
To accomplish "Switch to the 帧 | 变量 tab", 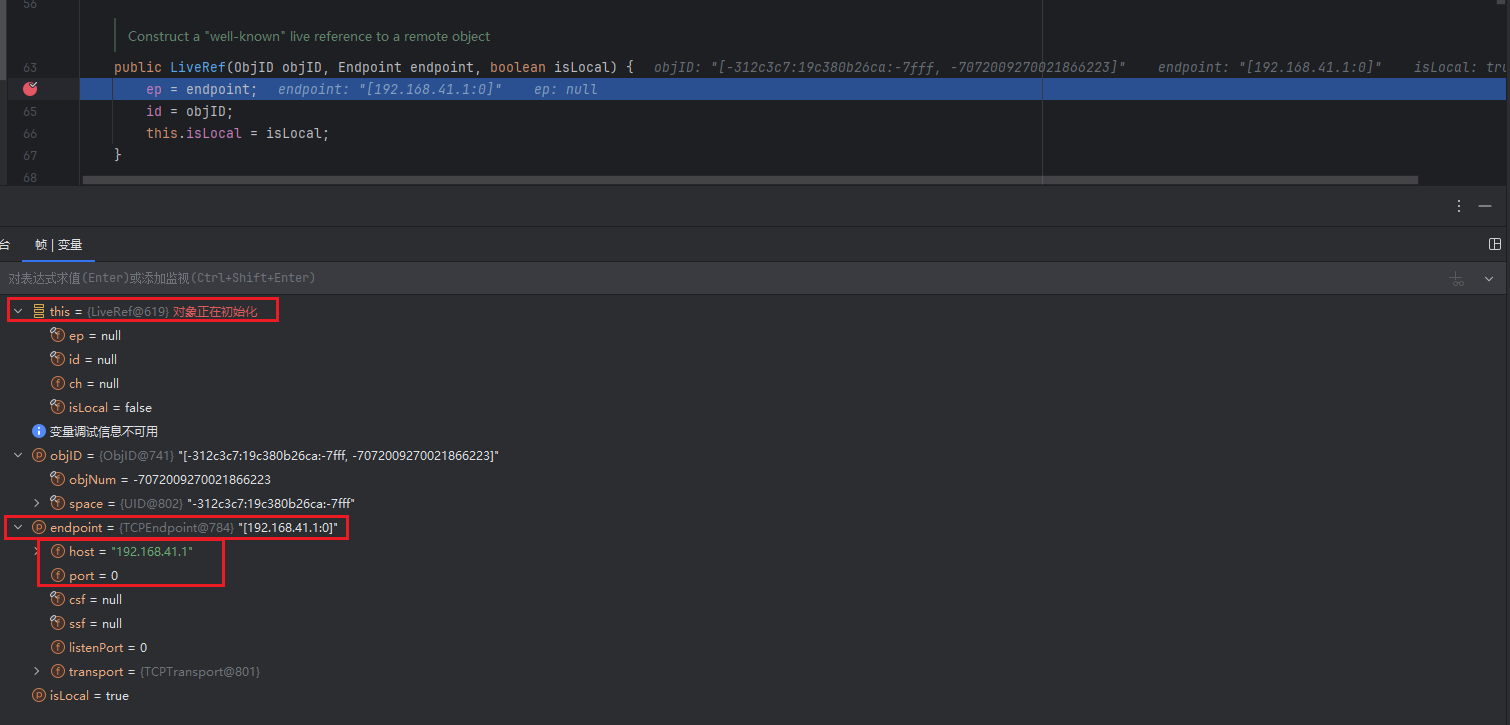I will click(58, 245).
